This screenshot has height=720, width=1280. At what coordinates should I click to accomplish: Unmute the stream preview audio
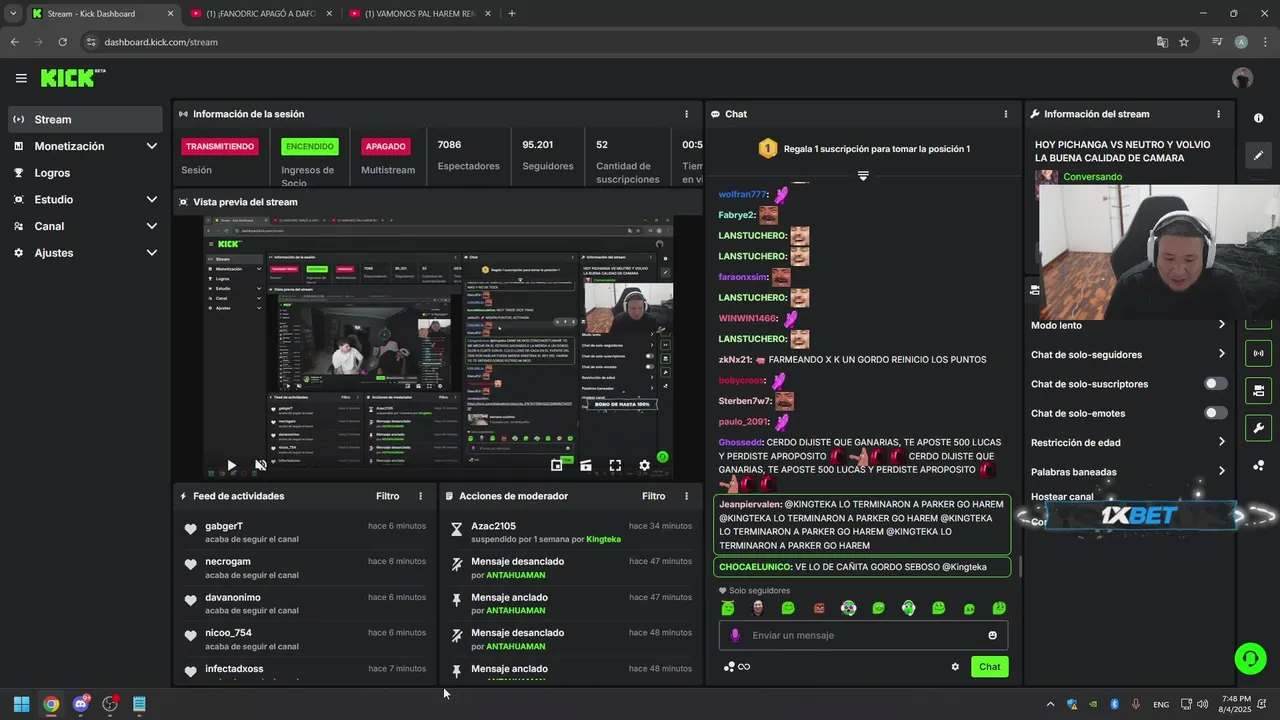tap(261, 465)
